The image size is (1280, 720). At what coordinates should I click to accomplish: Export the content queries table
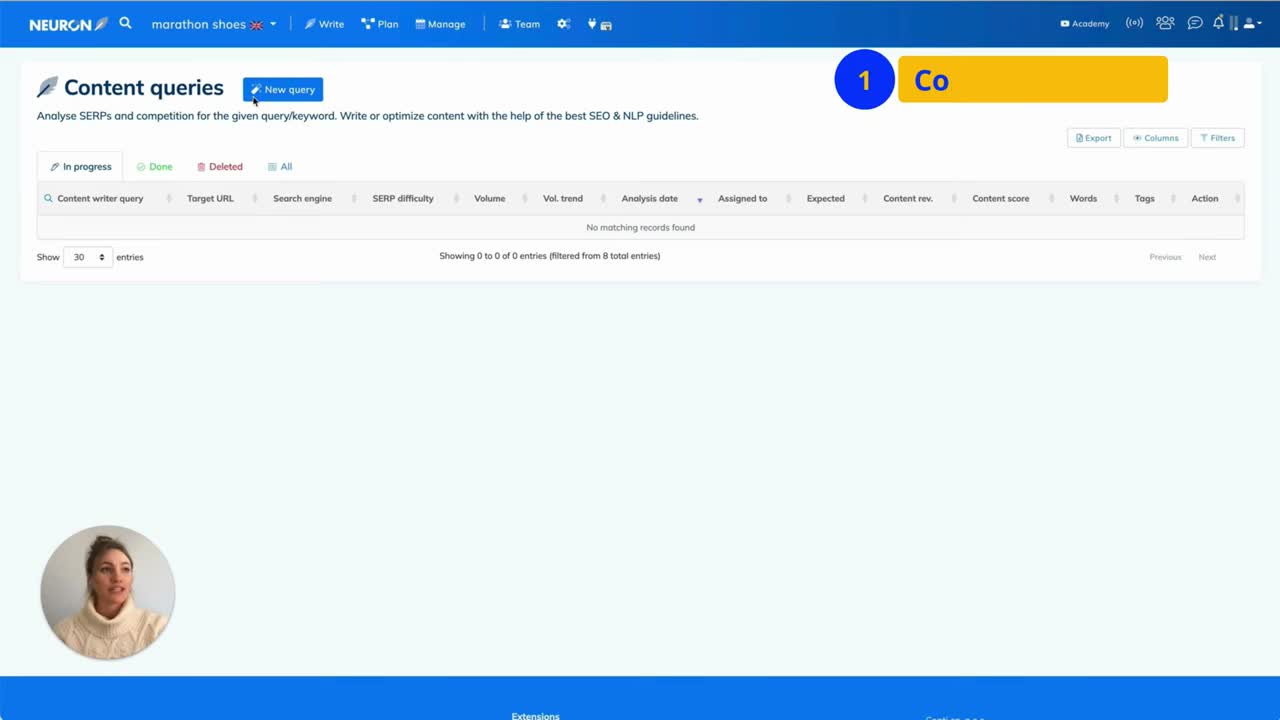pos(1094,138)
